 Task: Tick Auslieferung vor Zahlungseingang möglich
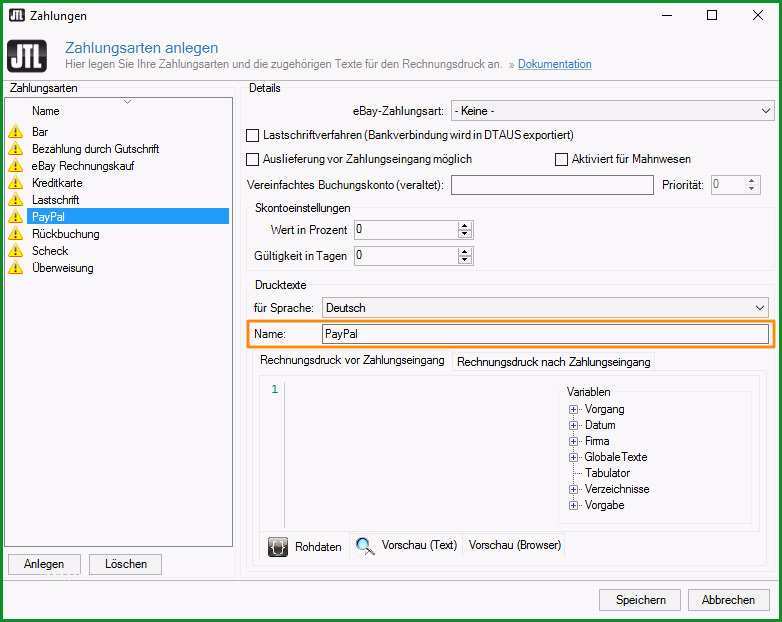(253, 159)
